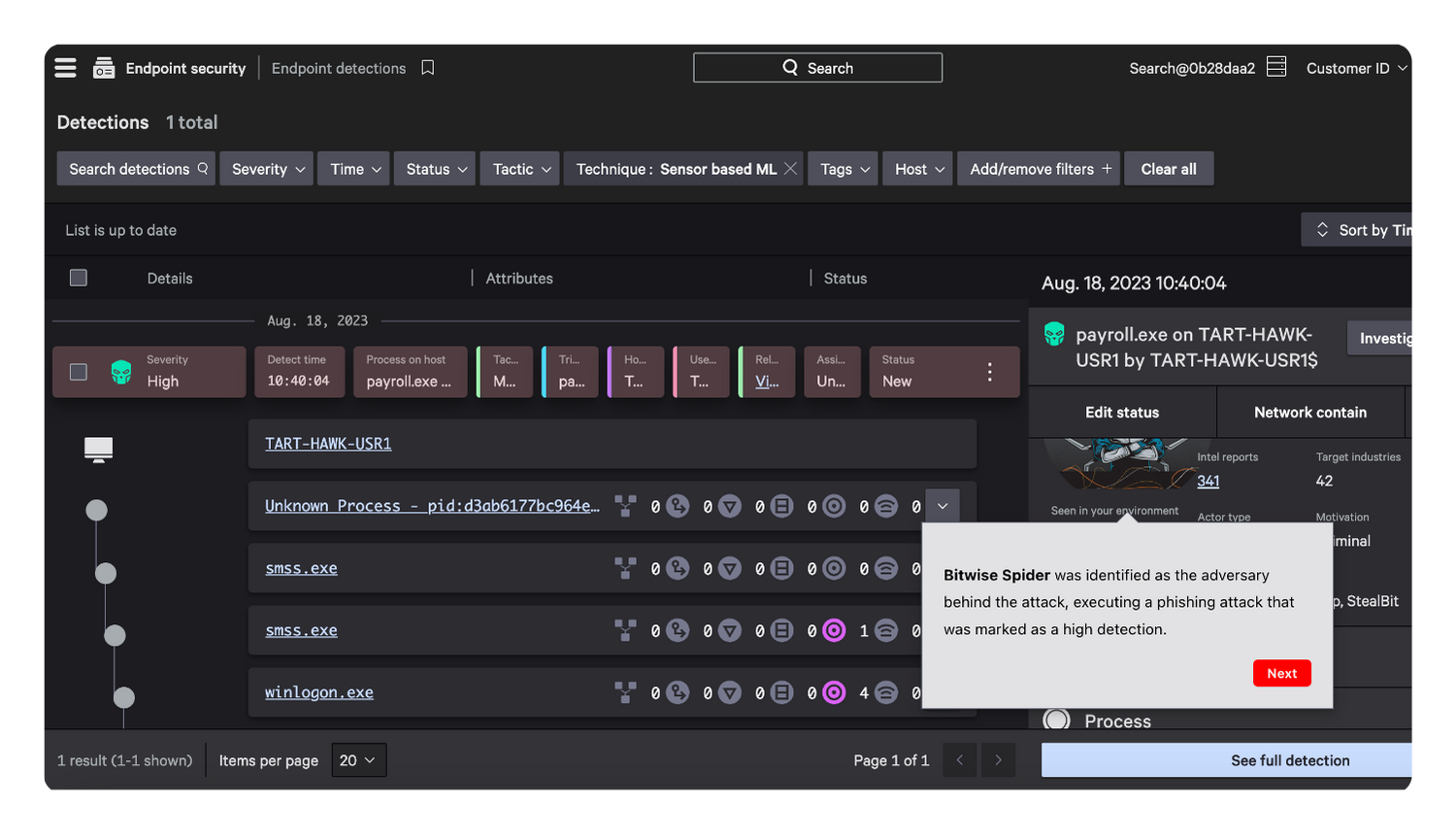Click Next in the Bitwise Spider tooltip
Viewport: 1456px width, 837px height.
(x=1281, y=673)
